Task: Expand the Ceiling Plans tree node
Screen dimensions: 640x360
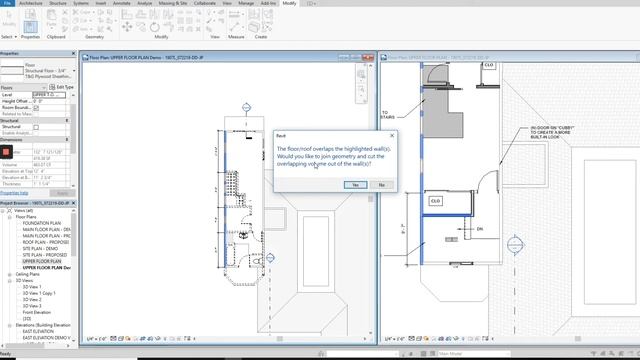Action: [x=9, y=274]
